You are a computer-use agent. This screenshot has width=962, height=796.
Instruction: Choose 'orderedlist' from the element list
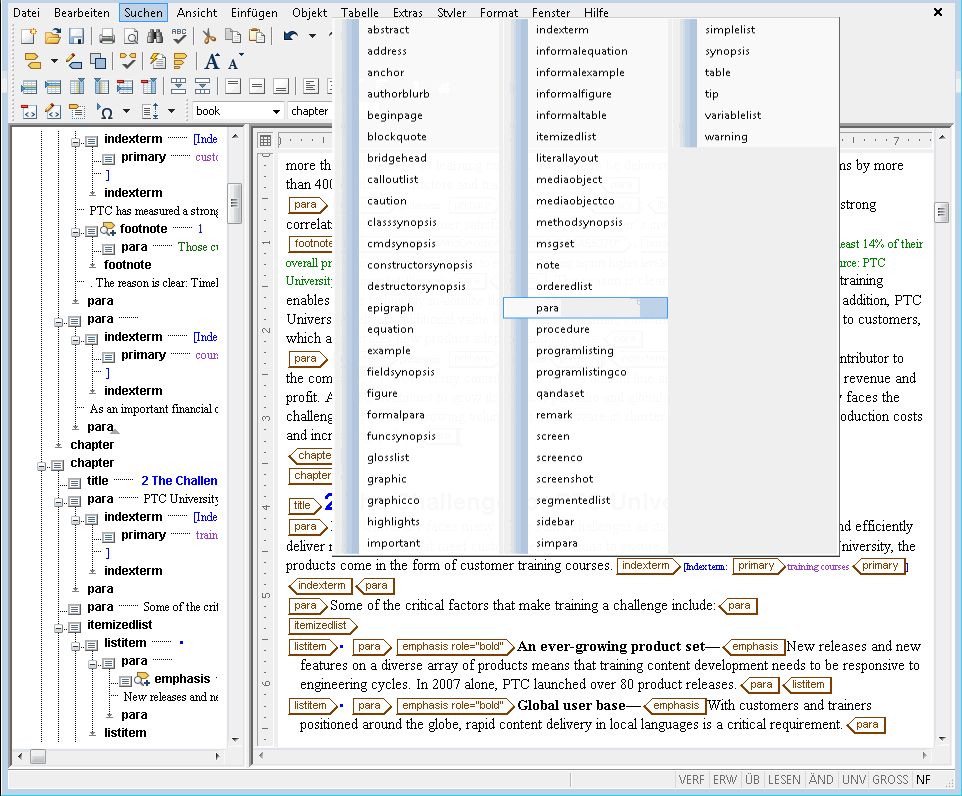[564, 286]
